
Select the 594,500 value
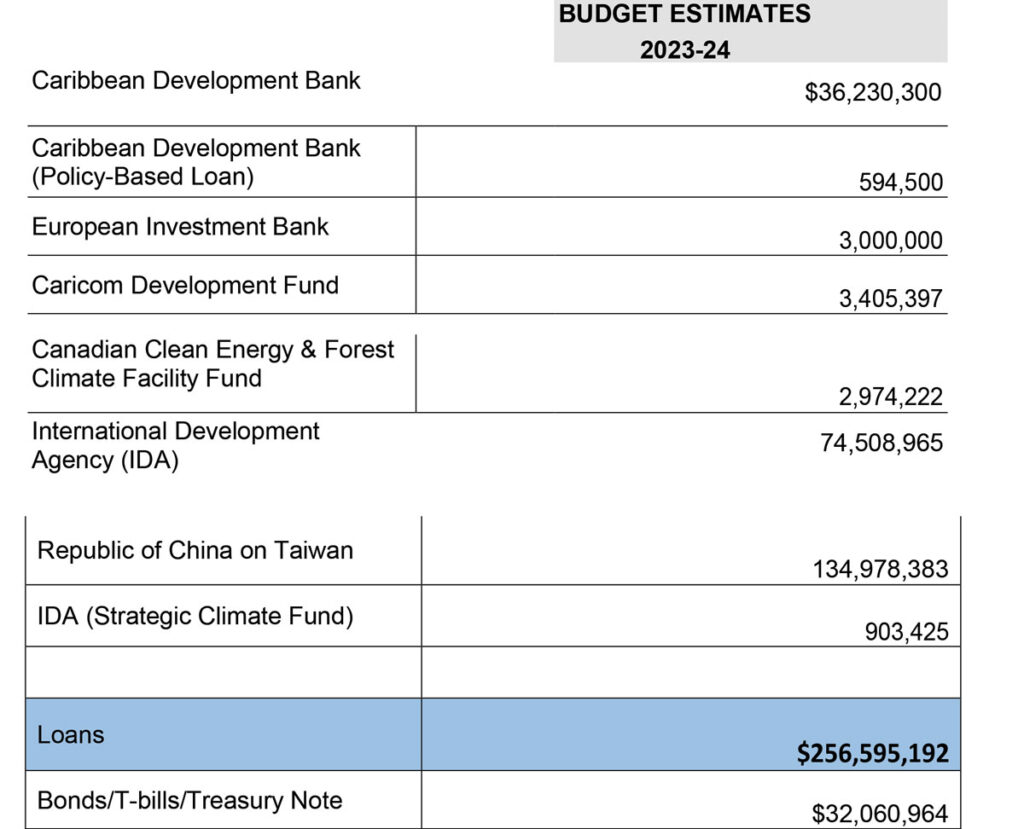coord(900,182)
